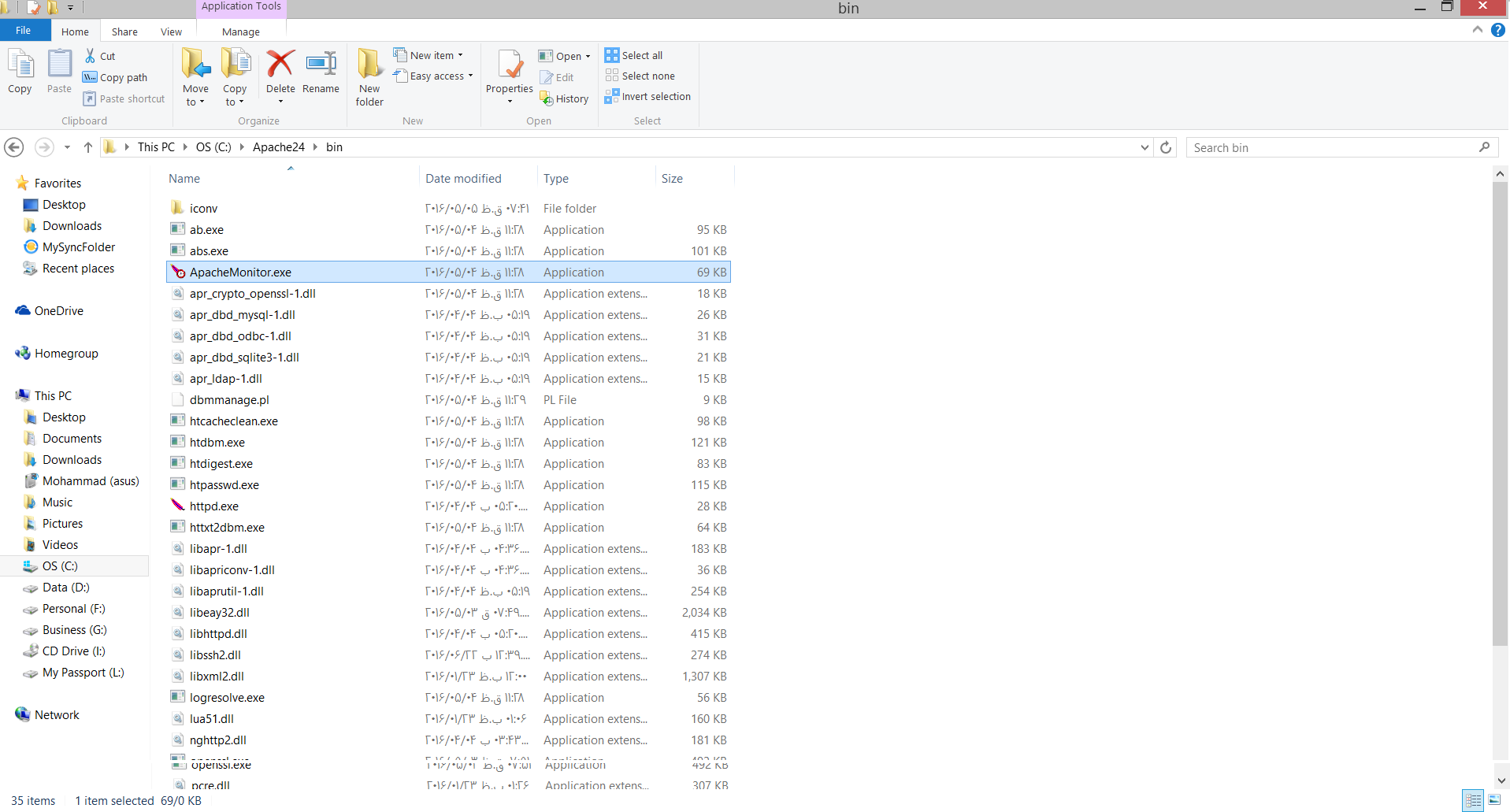Switch to the View ribbon tab
Screen dimensions: 1510x812
(171, 32)
